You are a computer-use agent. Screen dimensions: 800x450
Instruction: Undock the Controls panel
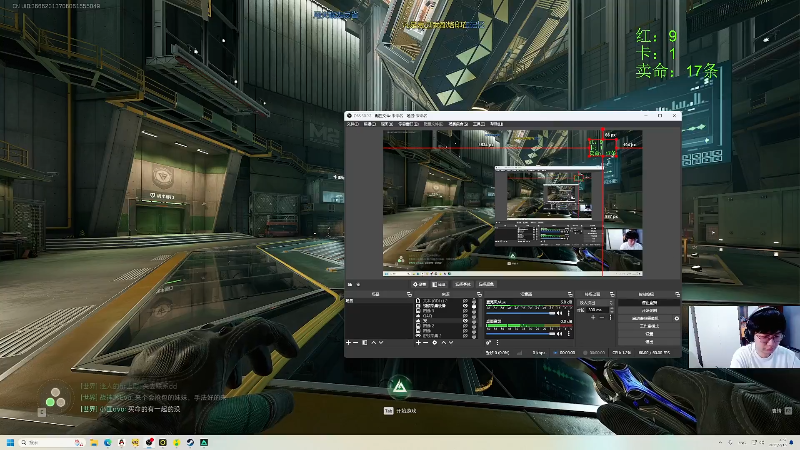pos(678,294)
